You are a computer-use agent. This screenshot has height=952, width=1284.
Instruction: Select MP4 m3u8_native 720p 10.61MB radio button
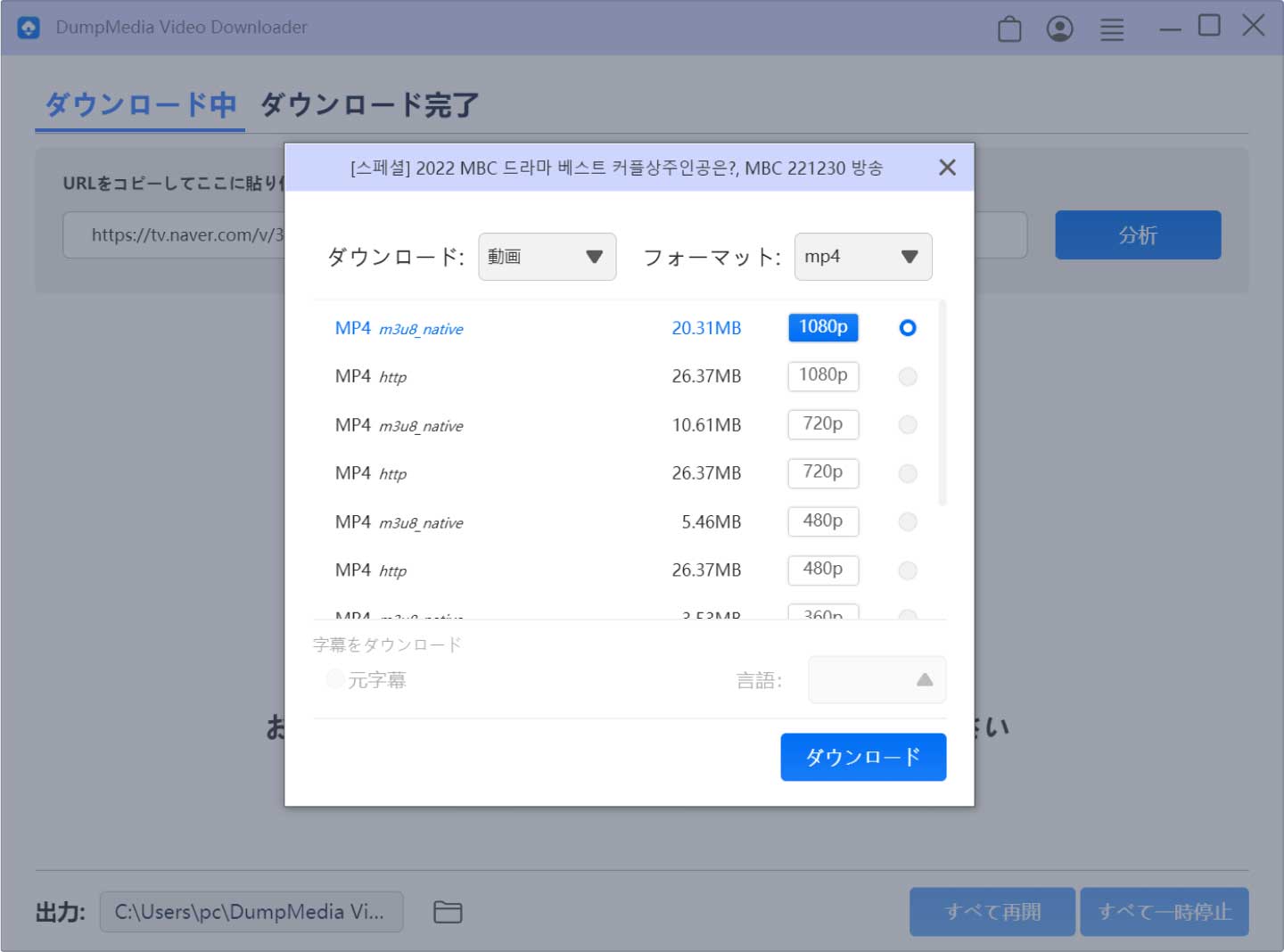[x=908, y=424]
